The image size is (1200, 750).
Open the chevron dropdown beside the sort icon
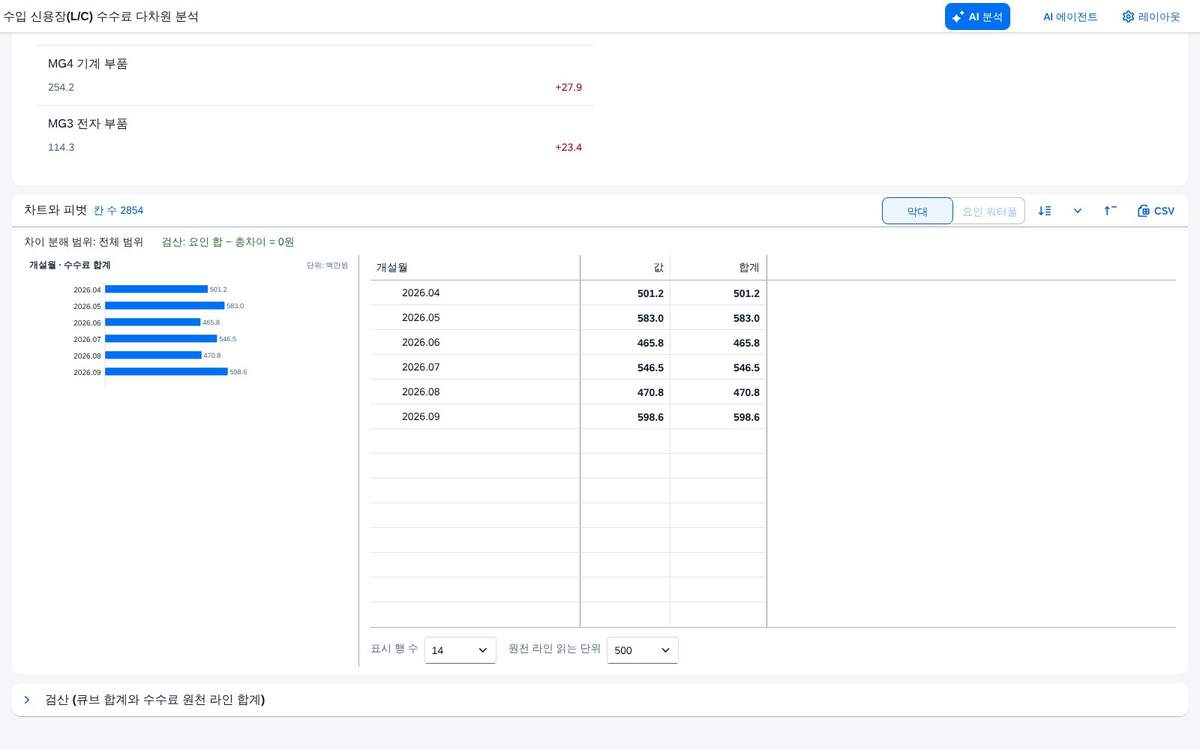(x=1078, y=211)
